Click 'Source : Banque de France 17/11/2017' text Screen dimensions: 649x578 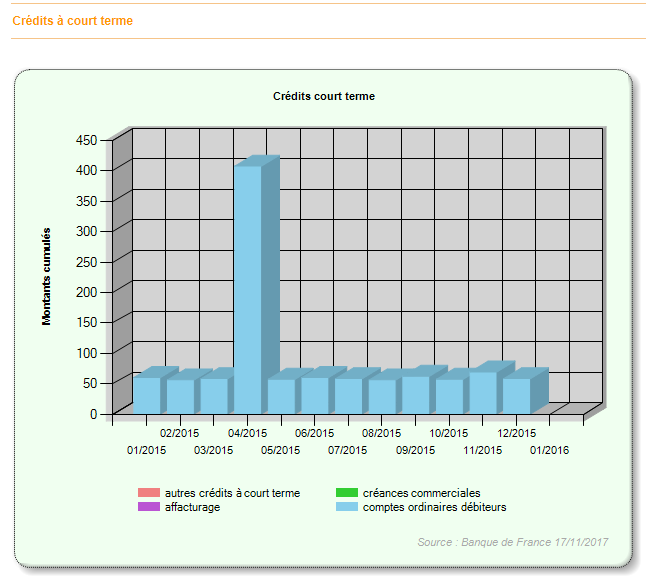pyautogui.click(x=513, y=542)
